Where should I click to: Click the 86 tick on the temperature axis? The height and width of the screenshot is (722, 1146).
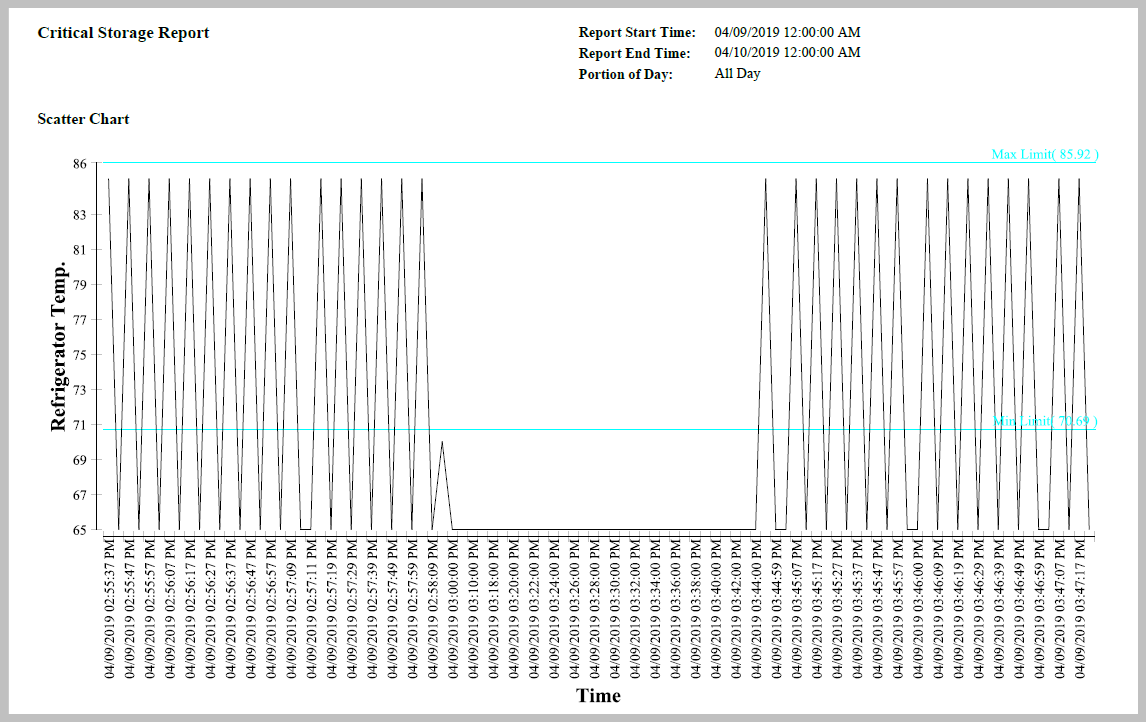click(x=79, y=163)
